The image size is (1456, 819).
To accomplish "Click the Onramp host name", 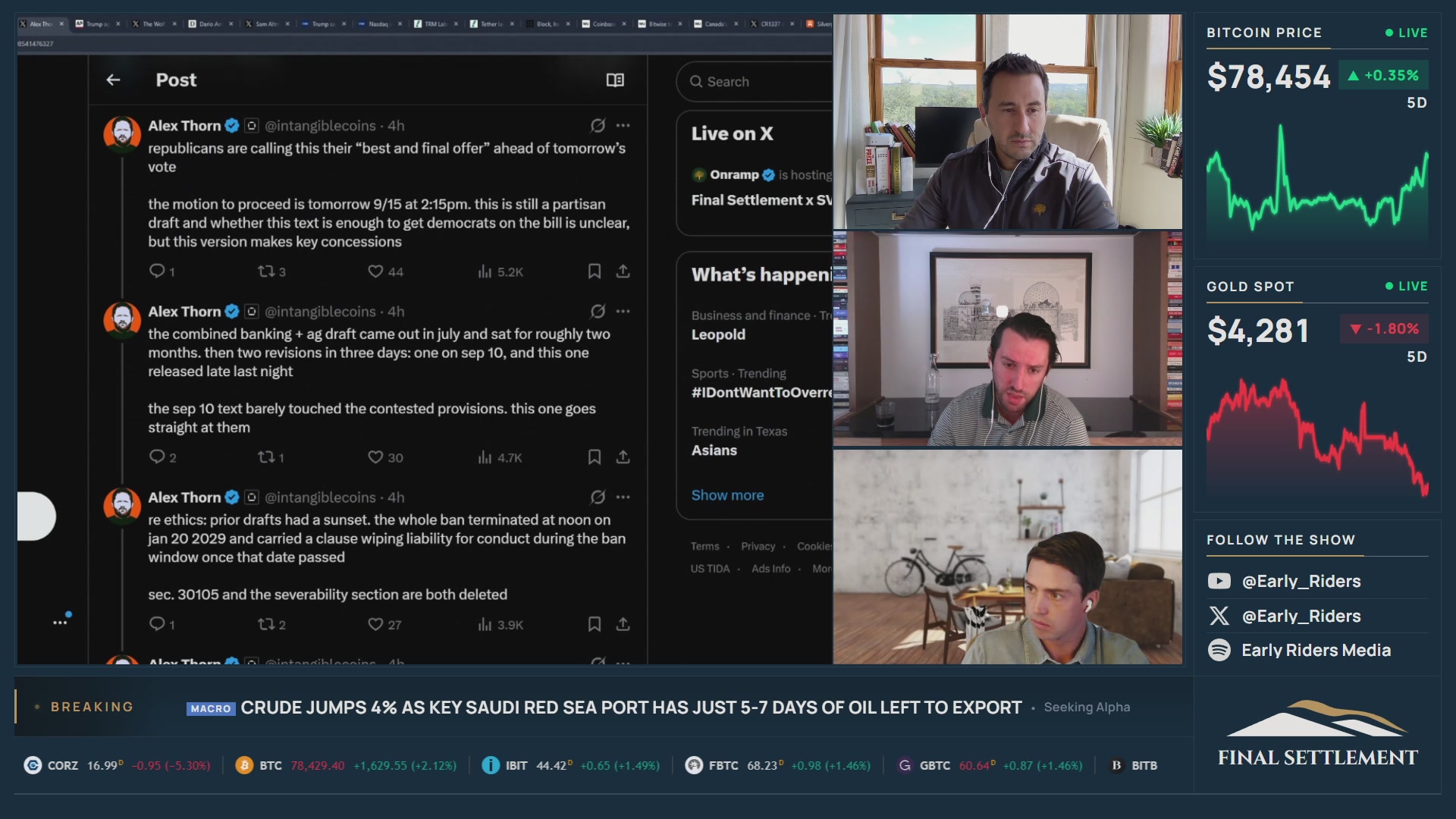I will (x=734, y=174).
